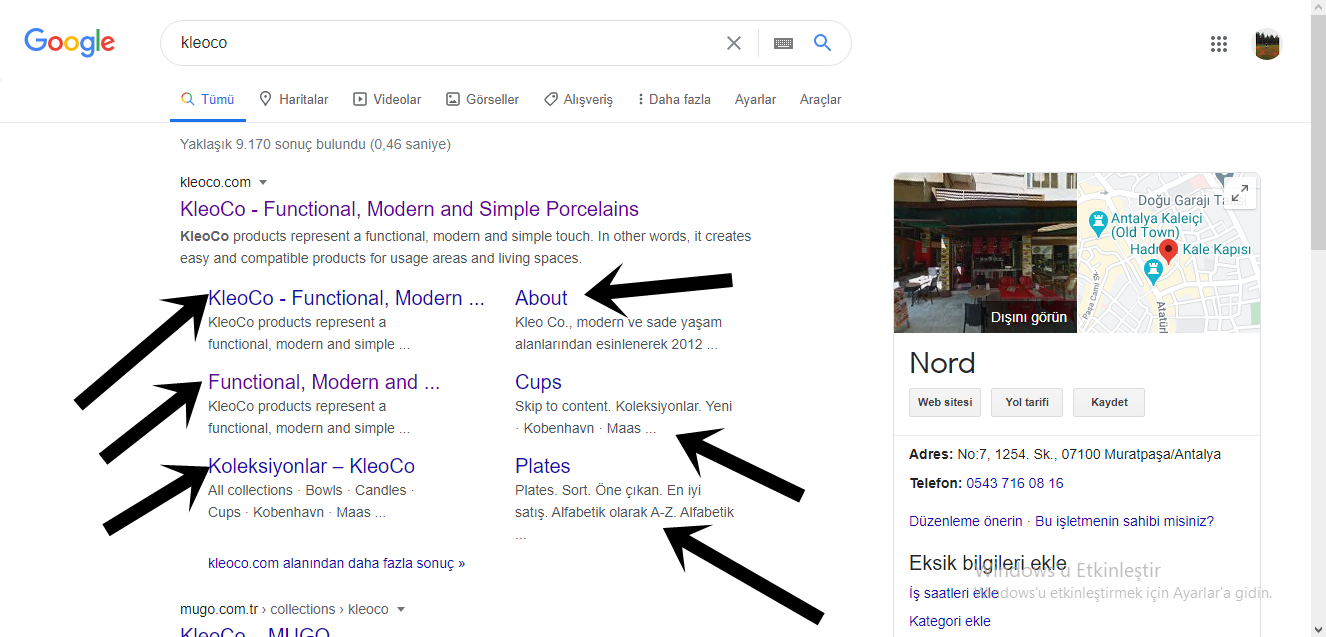The width and height of the screenshot is (1326, 637).
Task: Click the red map pin marker
Action: coord(1167,251)
